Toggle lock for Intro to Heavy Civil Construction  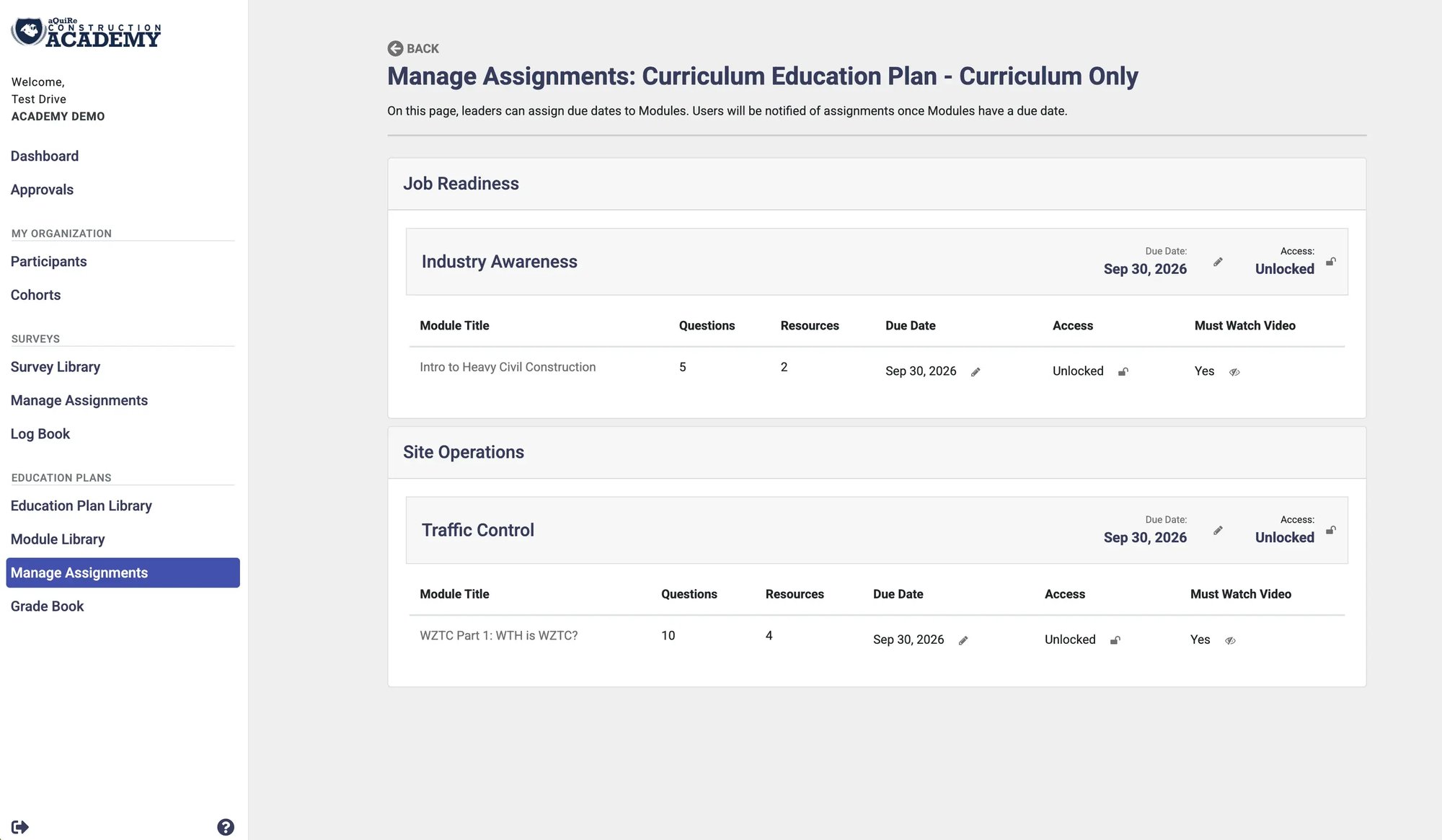(x=1123, y=372)
